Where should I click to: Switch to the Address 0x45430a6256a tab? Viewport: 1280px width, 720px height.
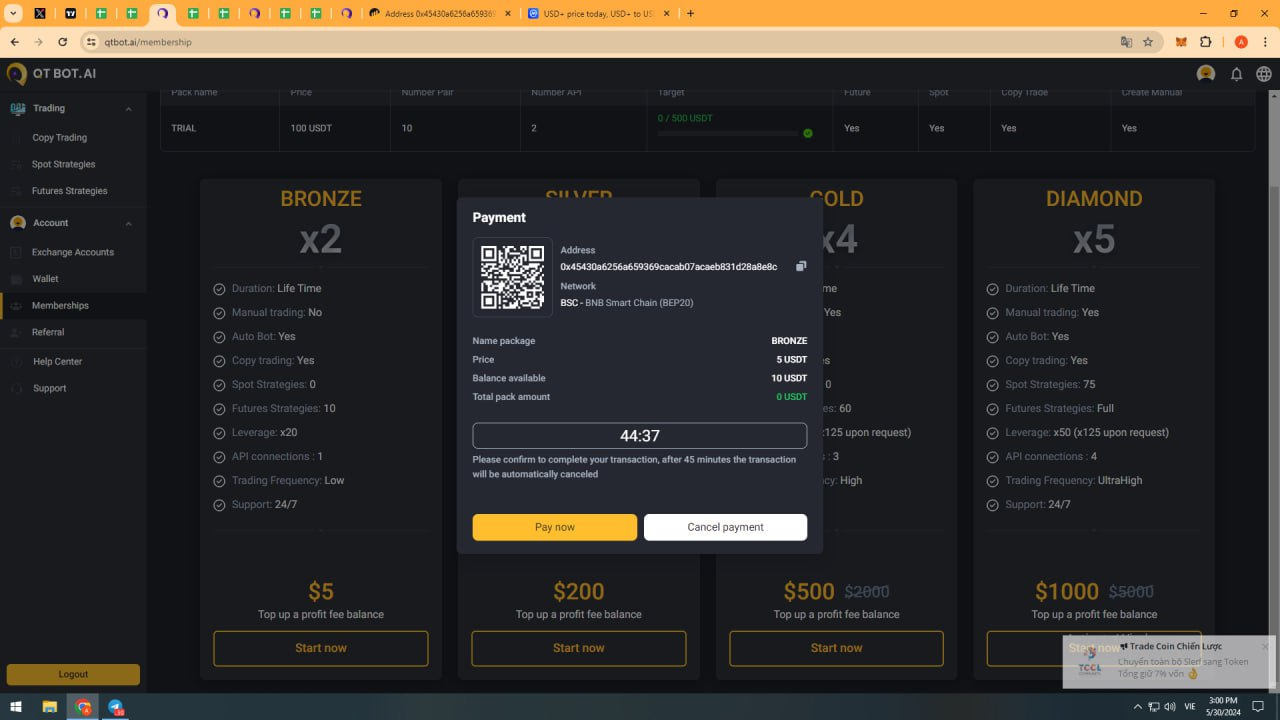438,13
